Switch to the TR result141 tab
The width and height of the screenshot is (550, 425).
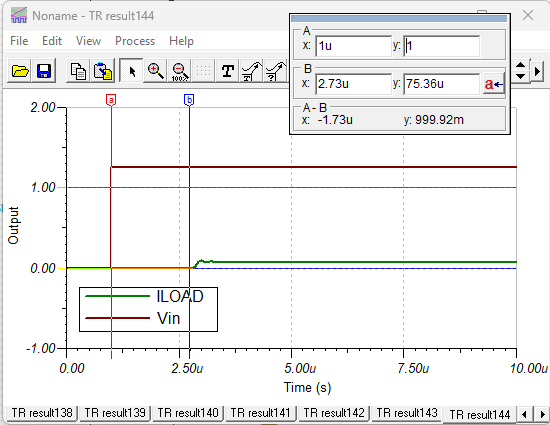(260, 413)
